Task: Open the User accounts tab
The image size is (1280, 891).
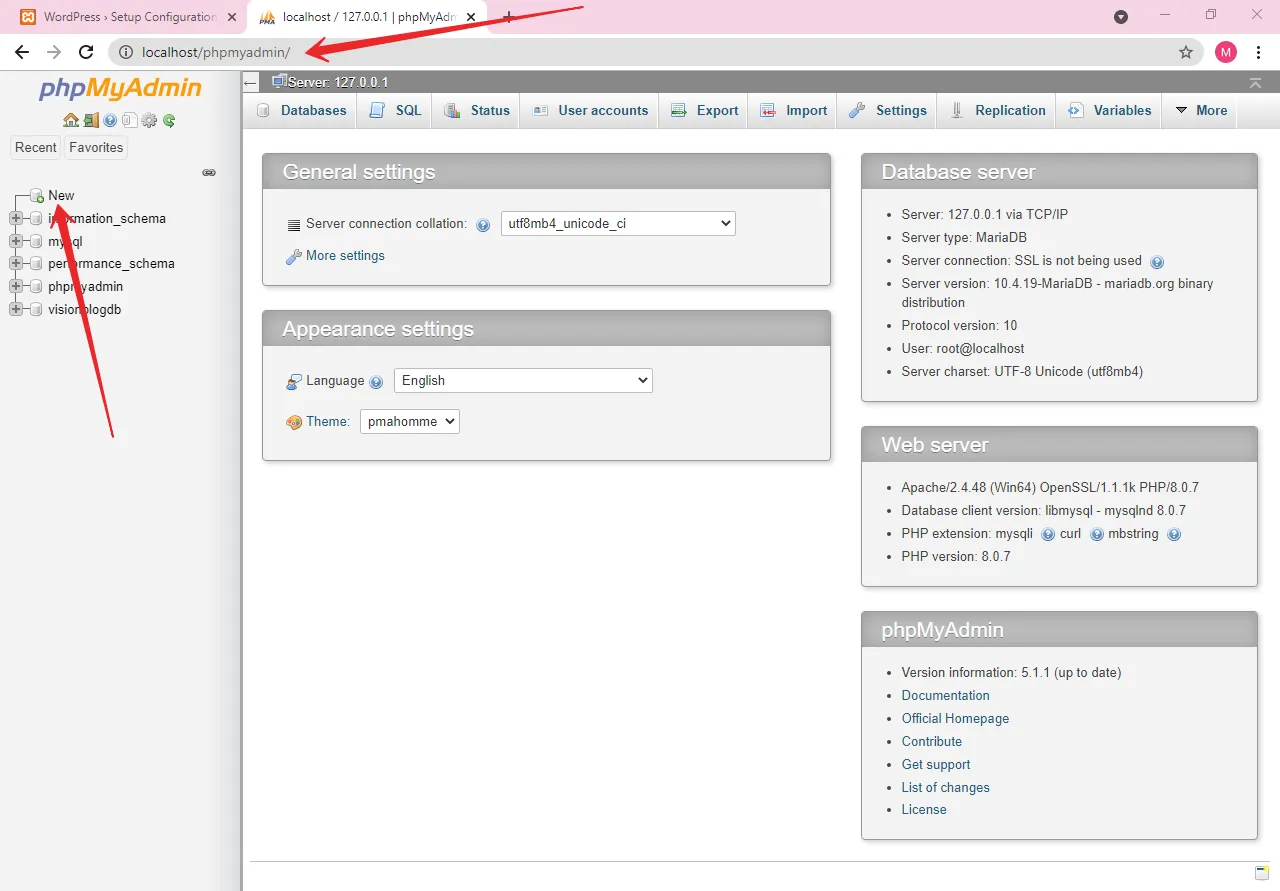Action: click(x=590, y=110)
